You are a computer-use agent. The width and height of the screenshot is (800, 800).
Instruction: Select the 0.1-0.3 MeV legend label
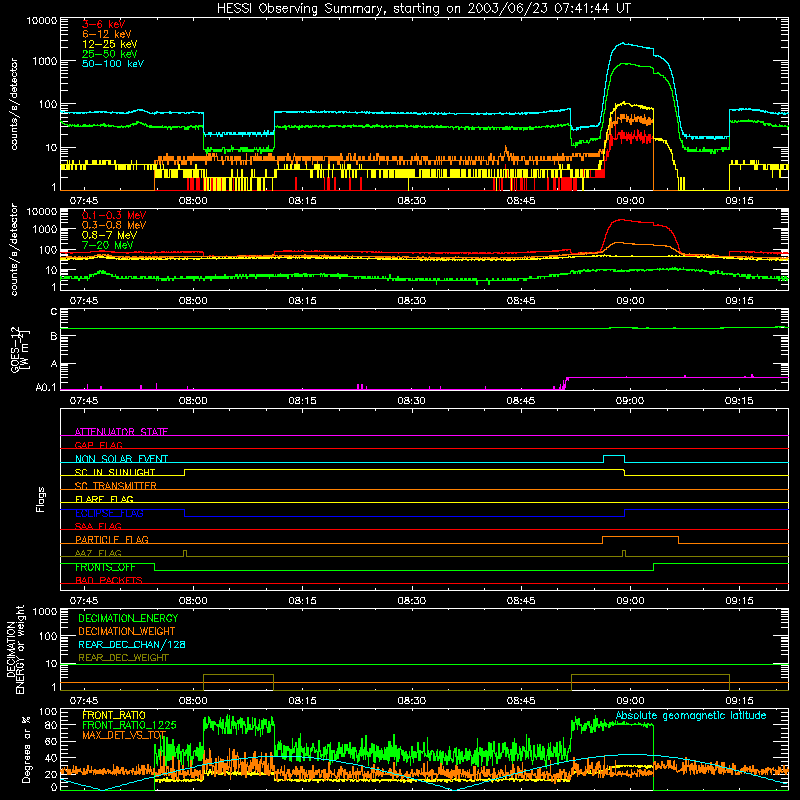tap(113, 215)
